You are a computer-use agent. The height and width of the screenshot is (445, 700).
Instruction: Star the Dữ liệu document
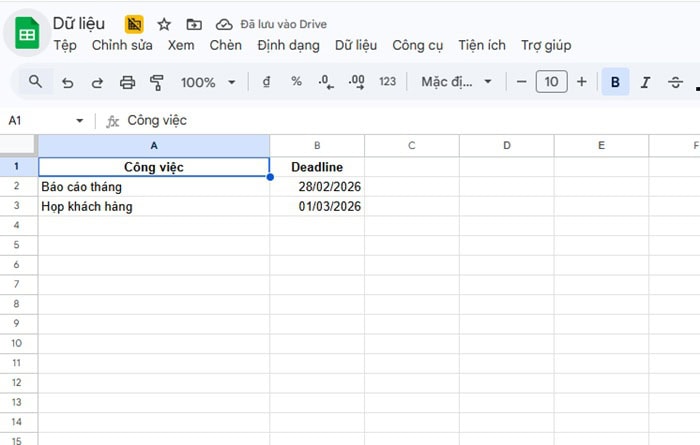pyautogui.click(x=164, y=24)
